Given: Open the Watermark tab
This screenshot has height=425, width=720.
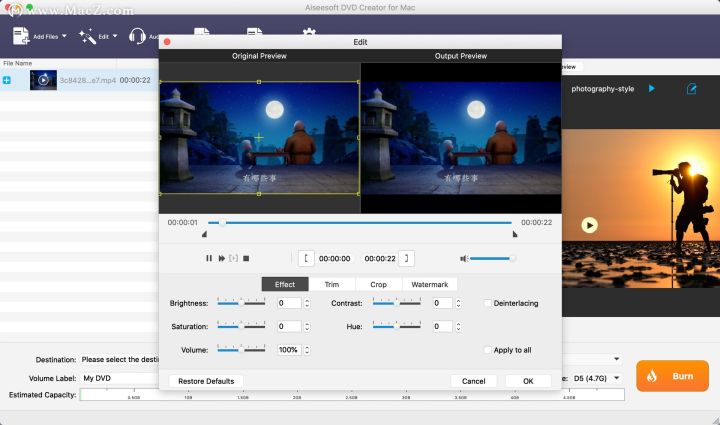Looking at the screenshot, I should 429,285.
